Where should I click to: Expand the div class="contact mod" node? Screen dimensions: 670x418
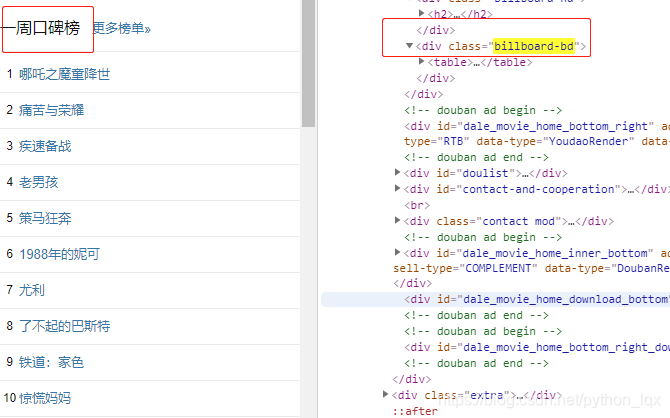(397, 221)
